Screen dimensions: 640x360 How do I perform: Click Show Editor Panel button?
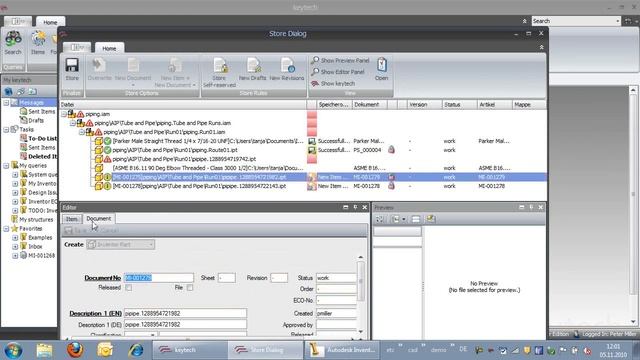pyautogui.click(x=338, y=72)
